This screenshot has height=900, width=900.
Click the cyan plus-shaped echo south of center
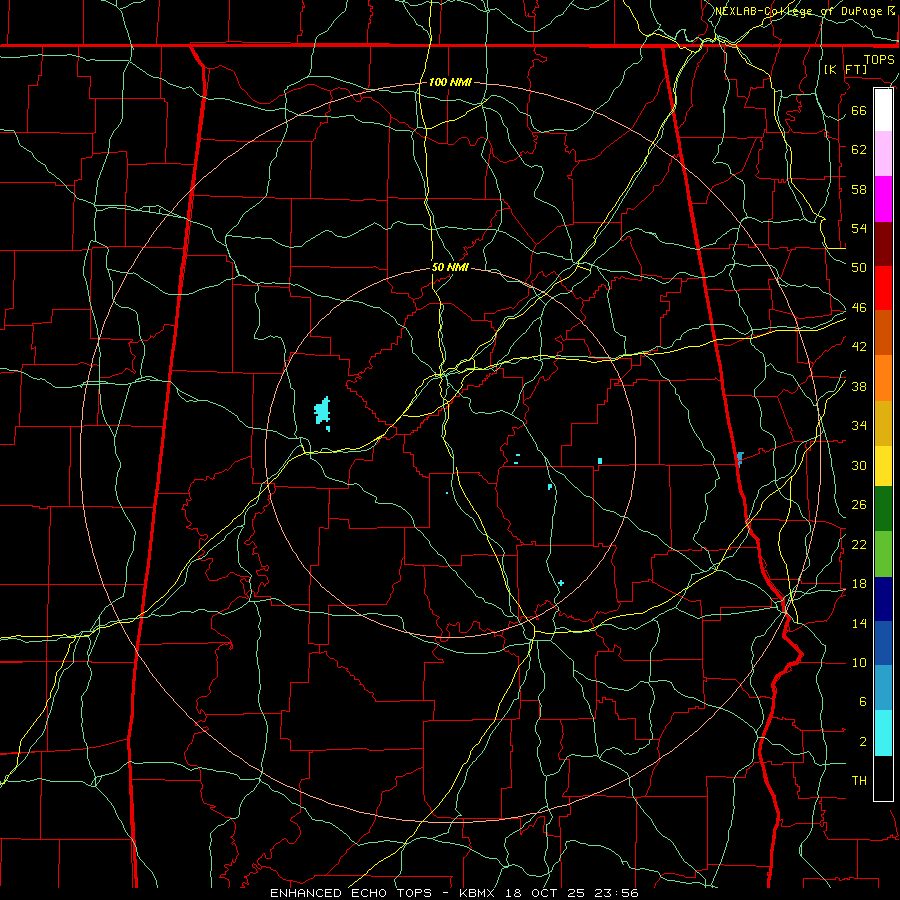[x=561, y=583]
